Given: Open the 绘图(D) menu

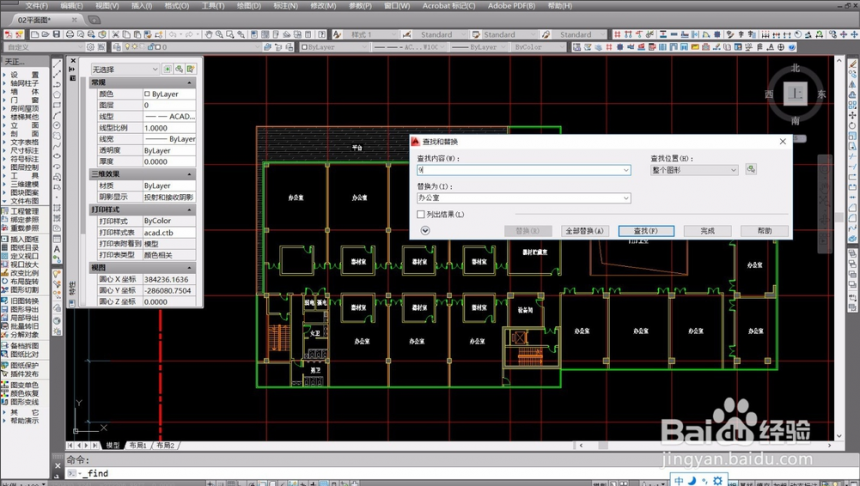Looking at the screenshot, I should (x=248, y=5).
